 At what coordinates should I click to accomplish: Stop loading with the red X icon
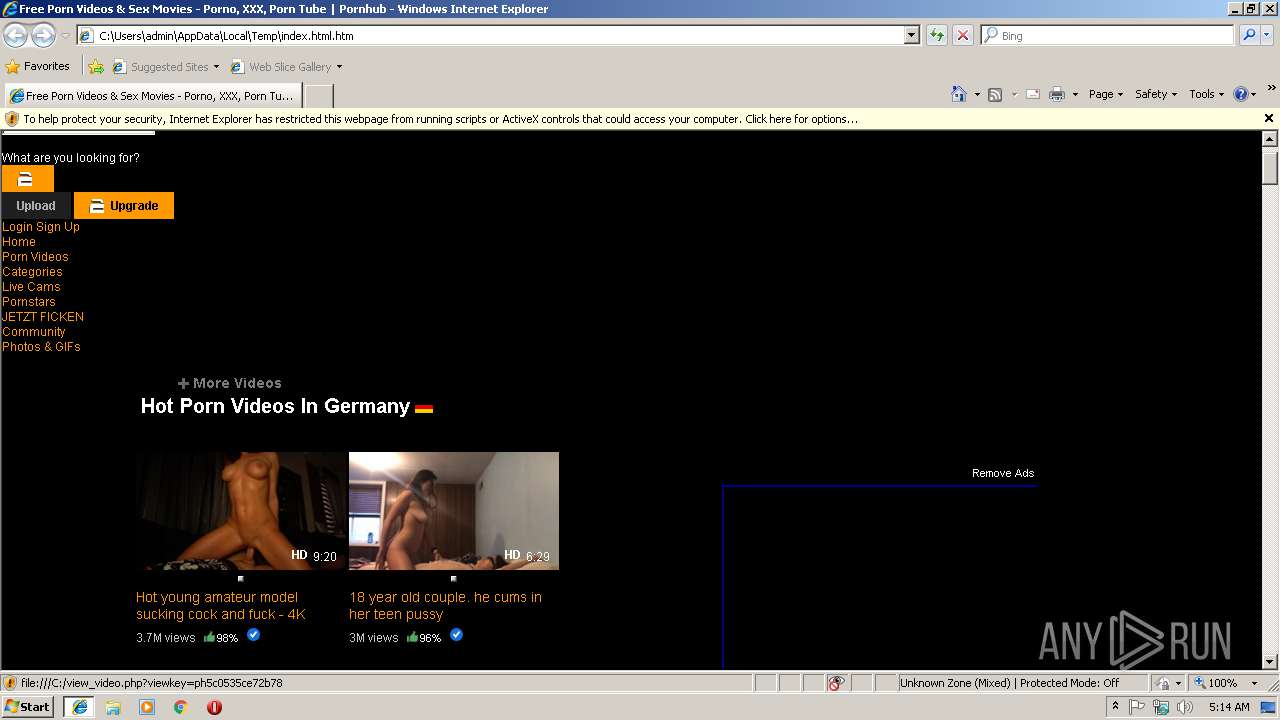click(x=963, y=35)
